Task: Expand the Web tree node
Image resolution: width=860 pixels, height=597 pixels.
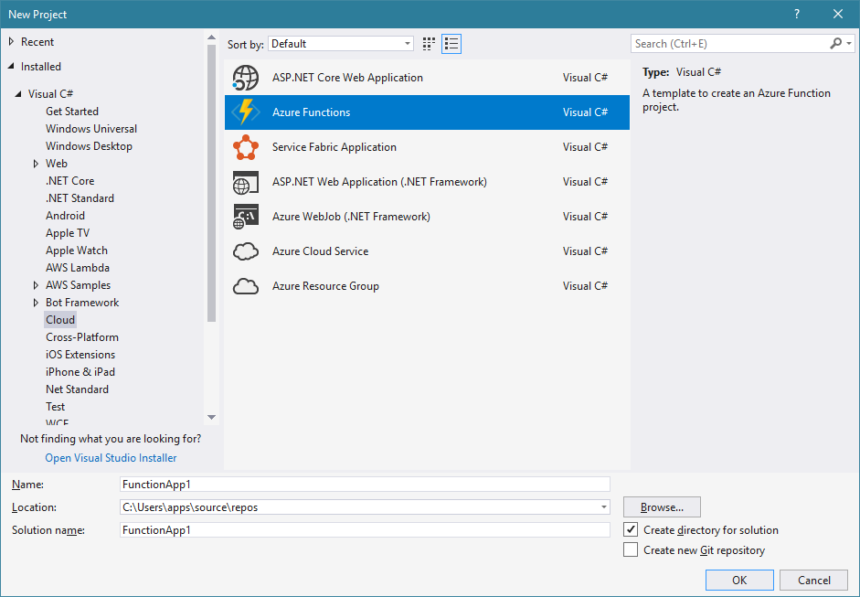Action: pos(36,164)
